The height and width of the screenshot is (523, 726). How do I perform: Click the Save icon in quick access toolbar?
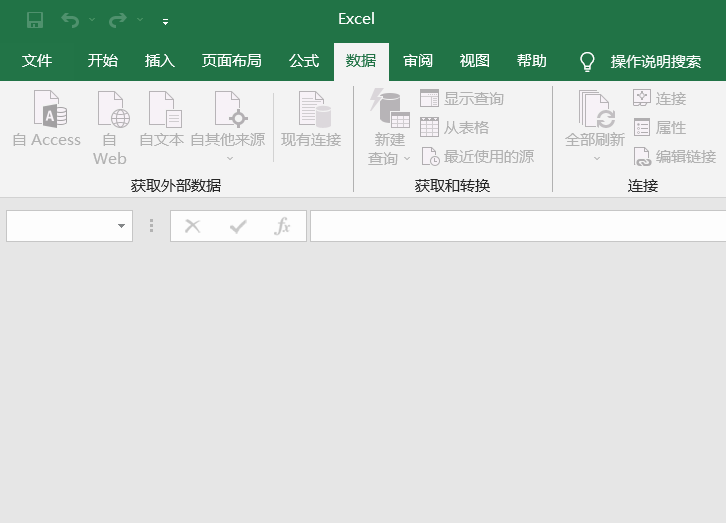(35, 20)
